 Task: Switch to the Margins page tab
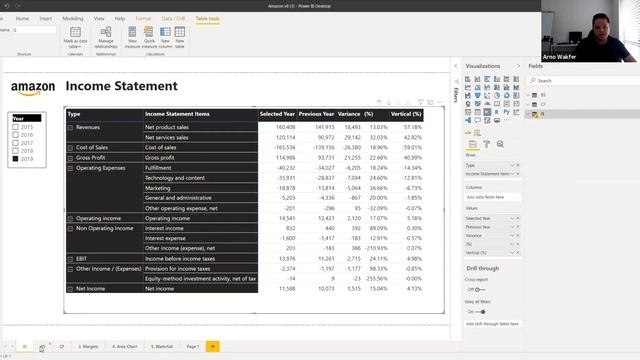point(88,347)
